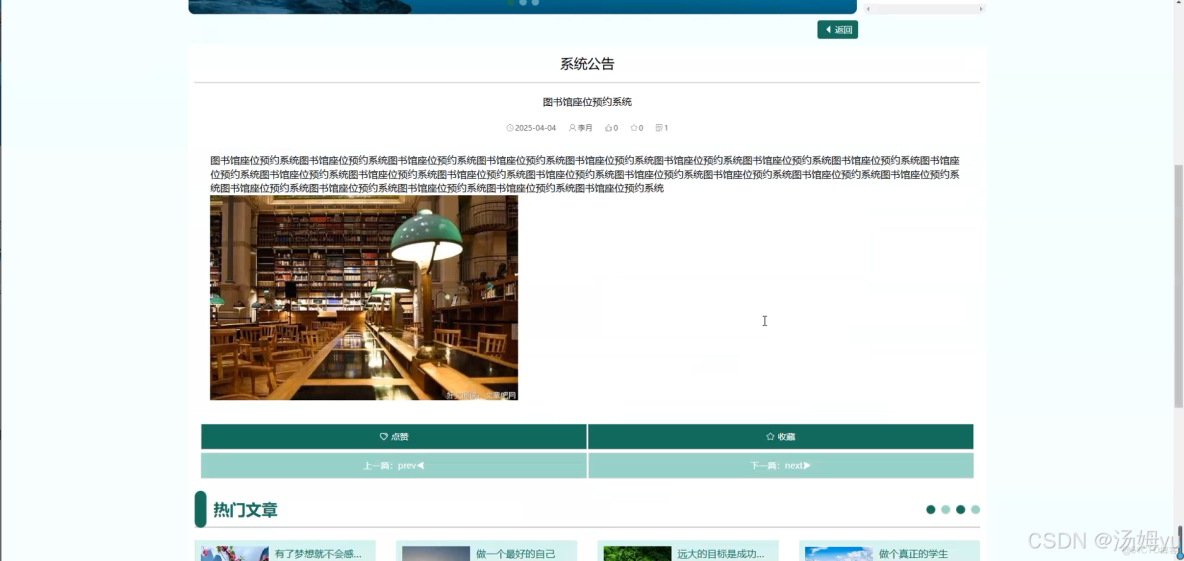Click thumbnail of 远大的目标是成功... article
This screenshot has height=561, width=1184.
pos(637,553)
